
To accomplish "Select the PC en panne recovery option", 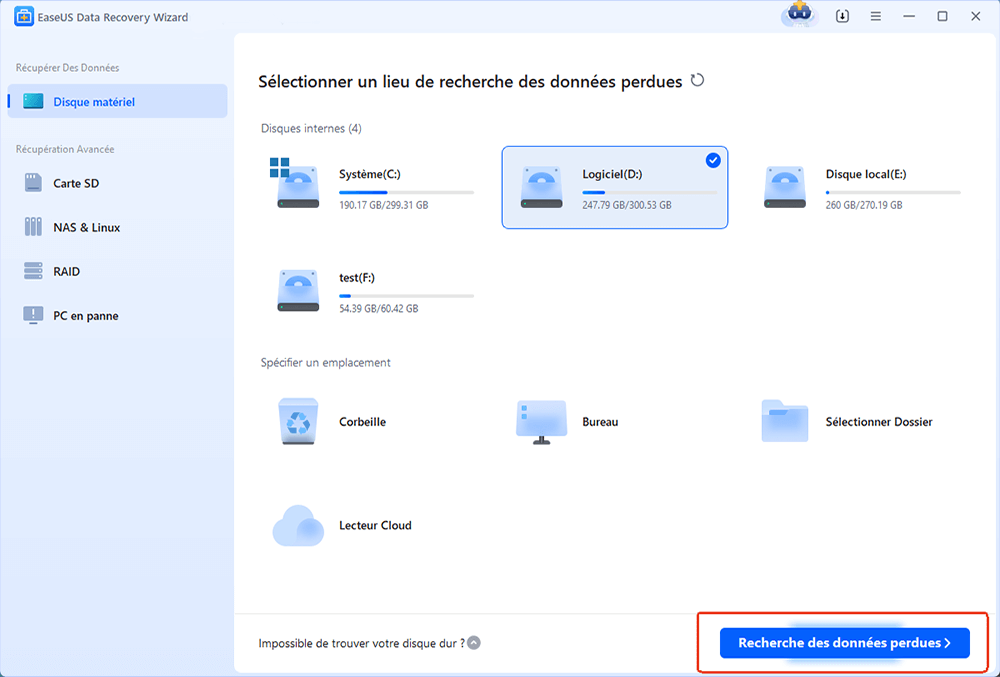I will pos(62,314).
